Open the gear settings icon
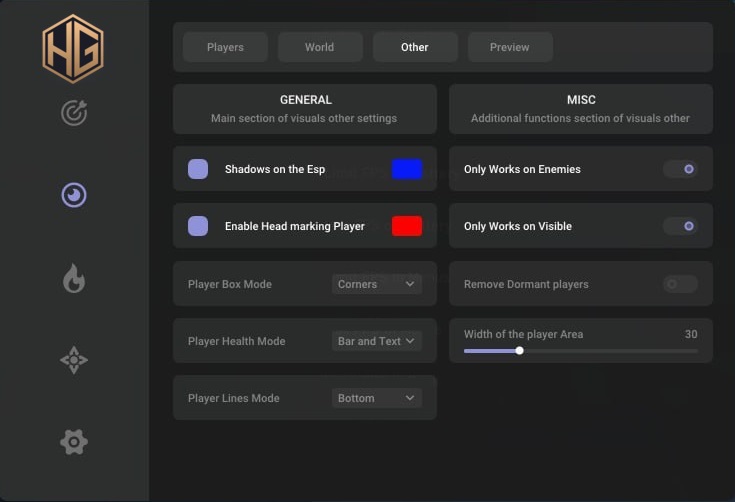 pyautogui.click(x=74, y=441)
